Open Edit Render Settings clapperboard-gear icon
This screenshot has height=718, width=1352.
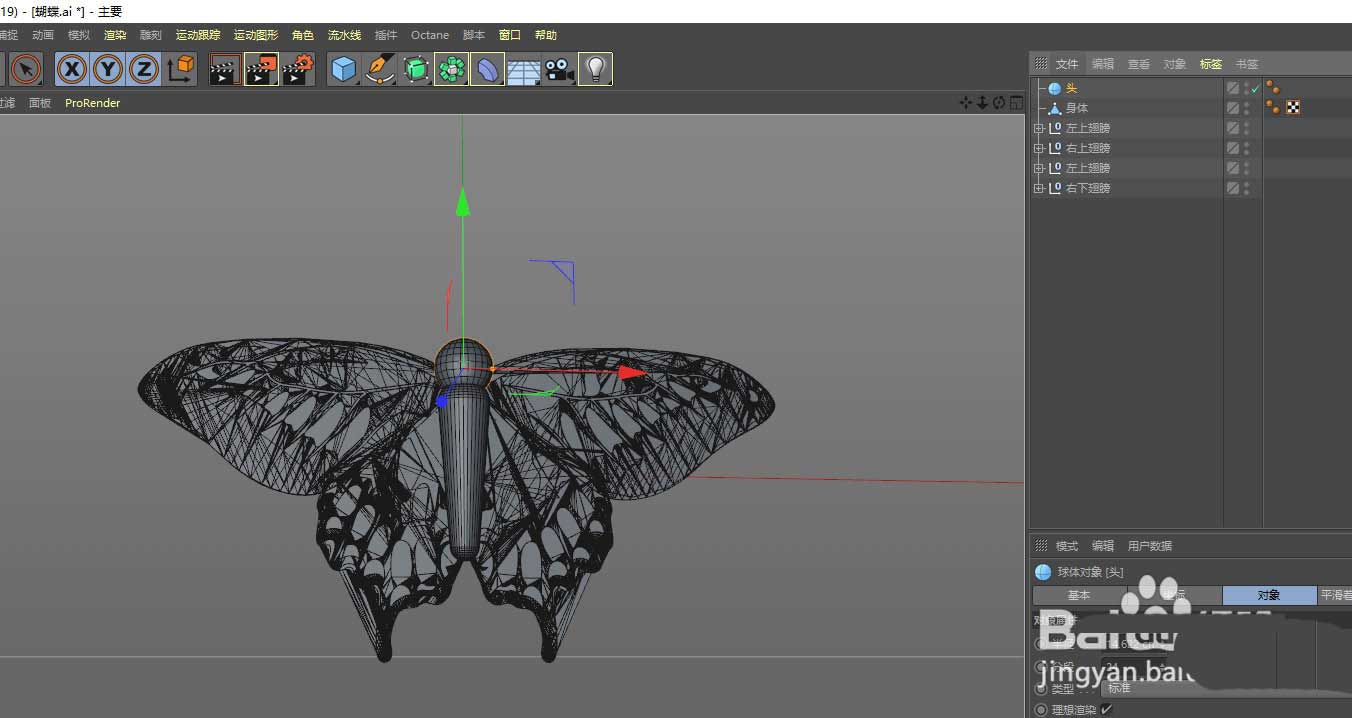pos(298,69)
